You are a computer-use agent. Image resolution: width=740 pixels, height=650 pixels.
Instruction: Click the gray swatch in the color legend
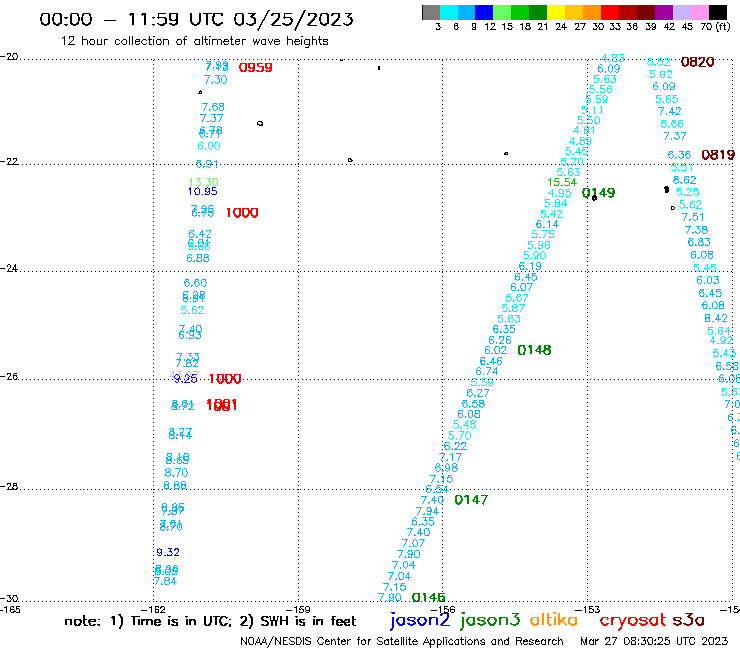pos(431,13)
